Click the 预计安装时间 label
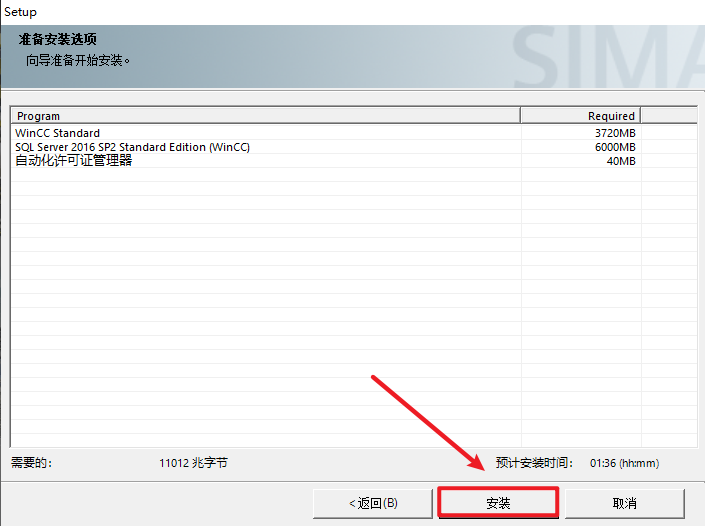The width and height of the screenshot is (705, 526). [x=534, y=463]
